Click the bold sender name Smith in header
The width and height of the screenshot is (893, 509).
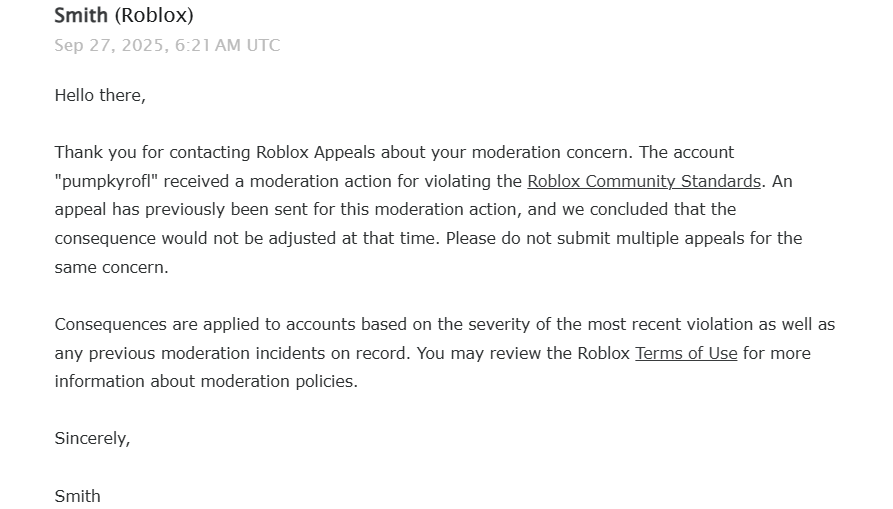click(x=81, y=15)
